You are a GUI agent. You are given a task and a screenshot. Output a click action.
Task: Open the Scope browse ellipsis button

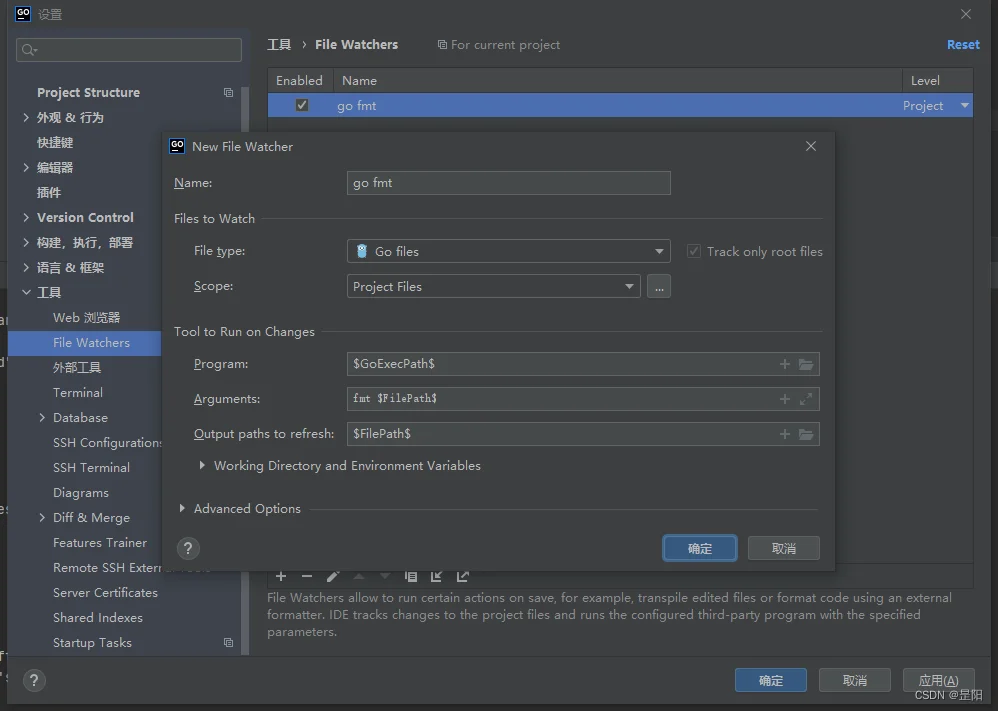659,286
